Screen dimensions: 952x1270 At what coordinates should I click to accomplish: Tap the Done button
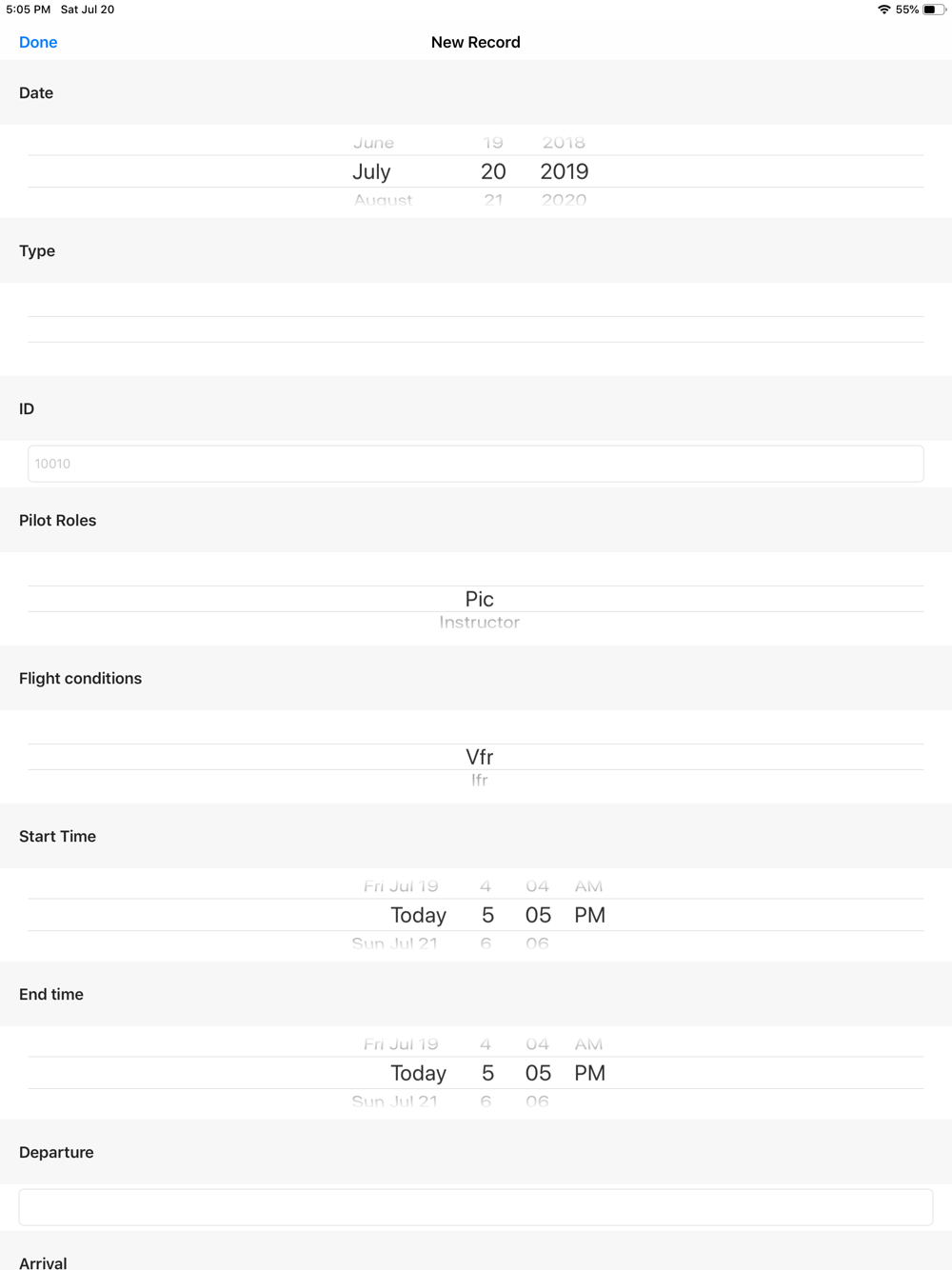pos(38,42)
